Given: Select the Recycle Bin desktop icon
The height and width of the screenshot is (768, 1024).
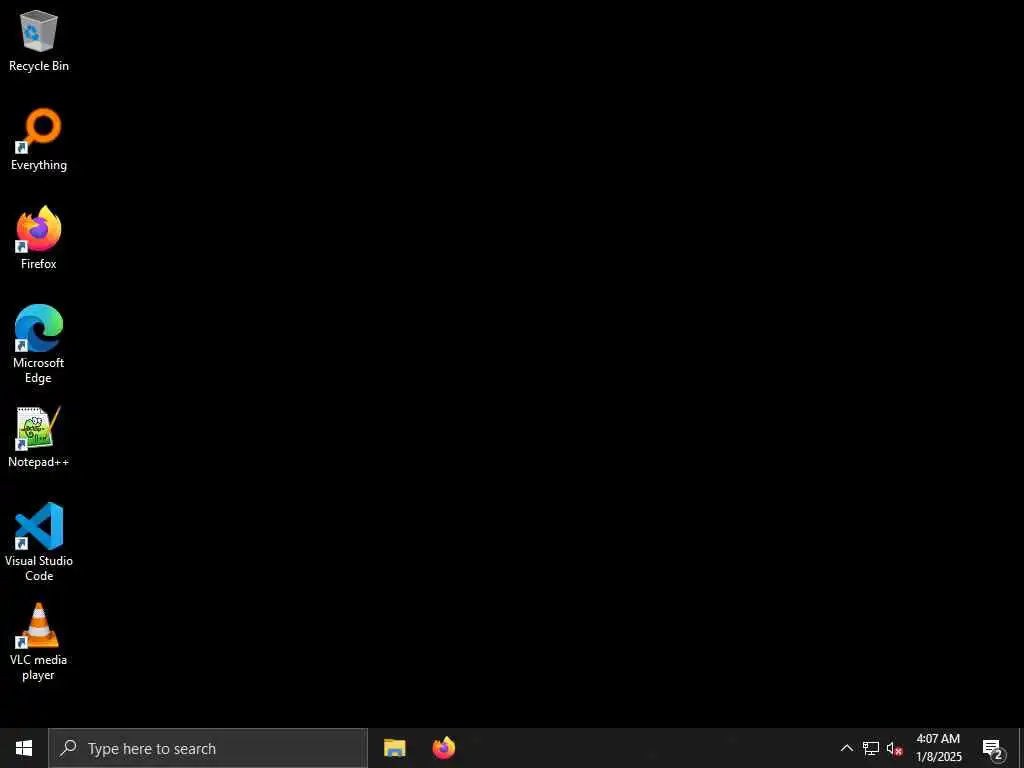Looking at the screenshot, I should click(39, 40).
